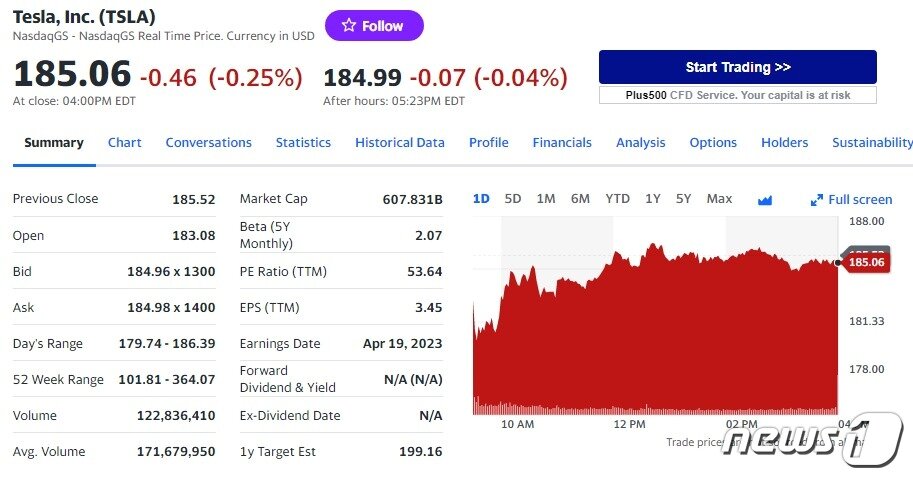Set chart range to YTD

[x=618, y=199]
